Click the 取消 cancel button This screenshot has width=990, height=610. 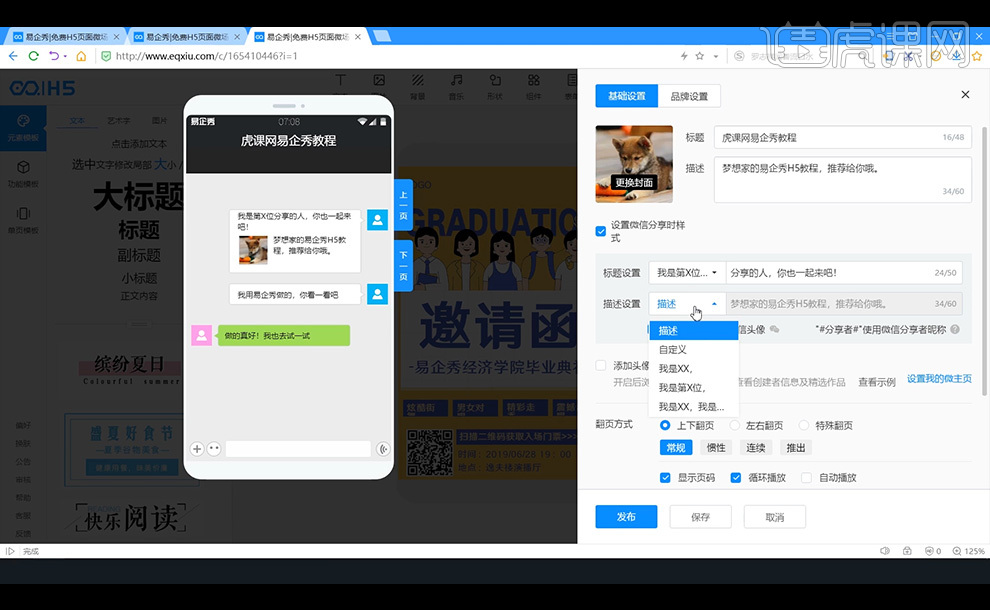[x=775, y=517]
